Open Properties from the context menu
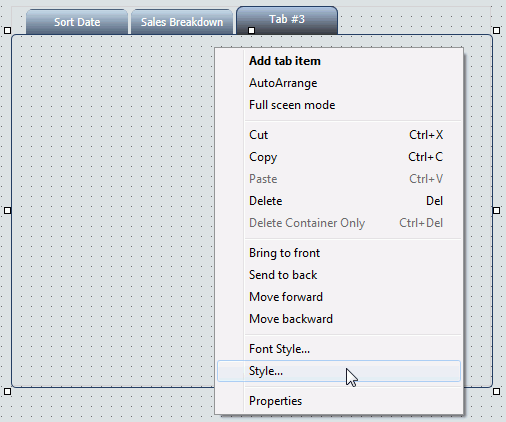Image resolution: width=506 pixels, height=422 pixels. coord(339,401)
